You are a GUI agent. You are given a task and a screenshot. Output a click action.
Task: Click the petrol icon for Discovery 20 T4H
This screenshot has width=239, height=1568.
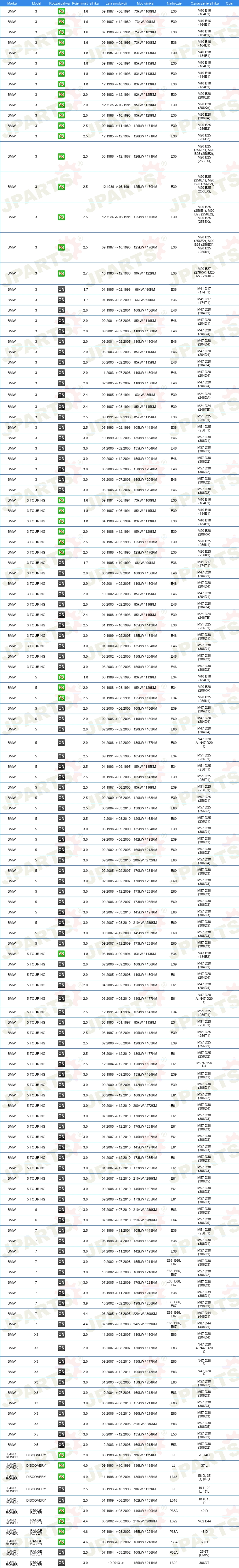coord(61,1455)
